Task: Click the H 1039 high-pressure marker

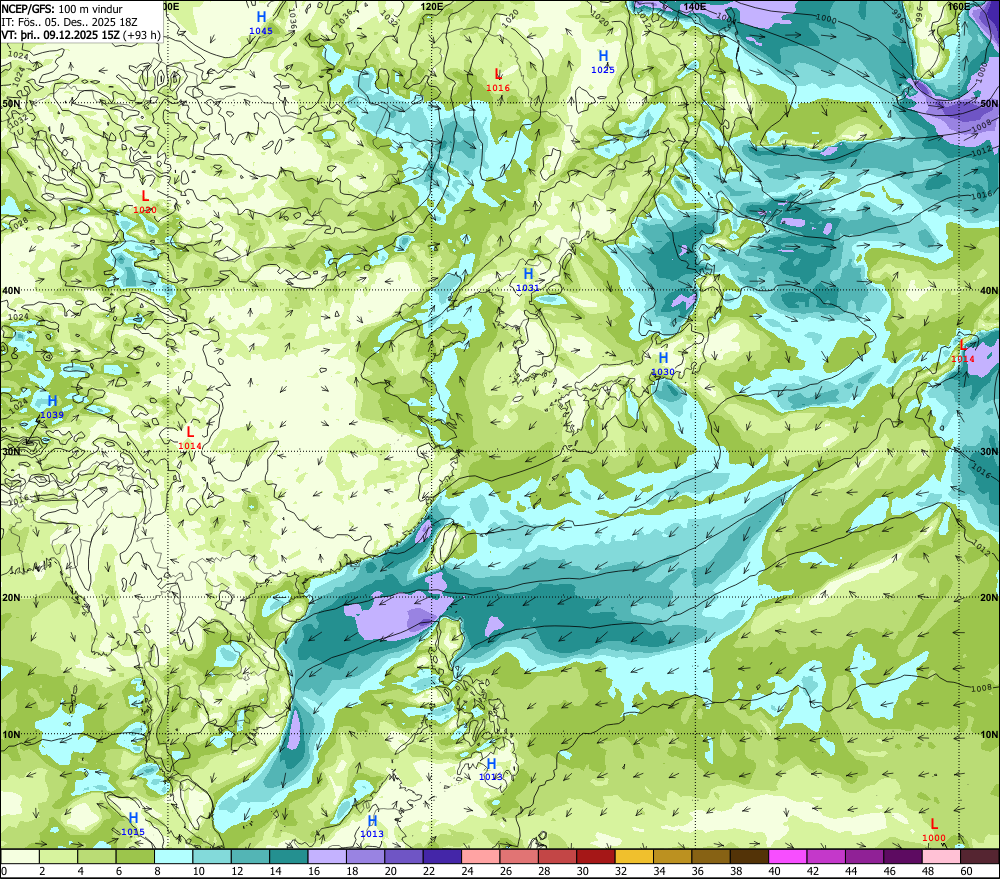Action: pyautogui.click(x=52, y=407)
